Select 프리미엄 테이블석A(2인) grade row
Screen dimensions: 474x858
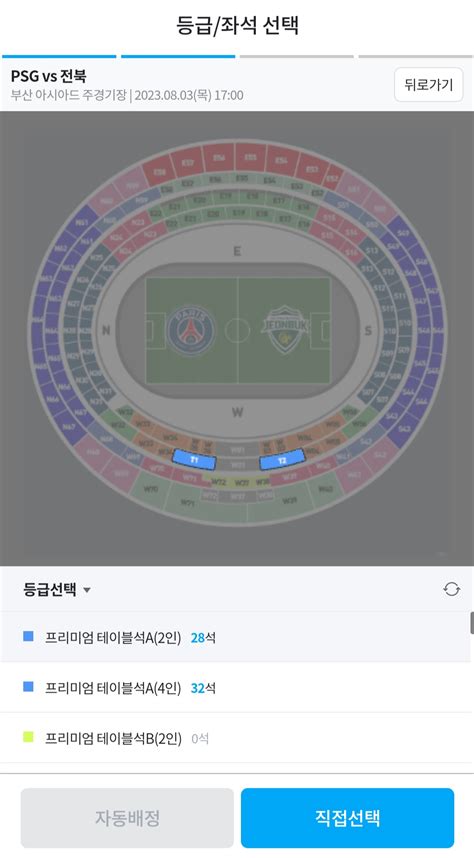(235, 637)
